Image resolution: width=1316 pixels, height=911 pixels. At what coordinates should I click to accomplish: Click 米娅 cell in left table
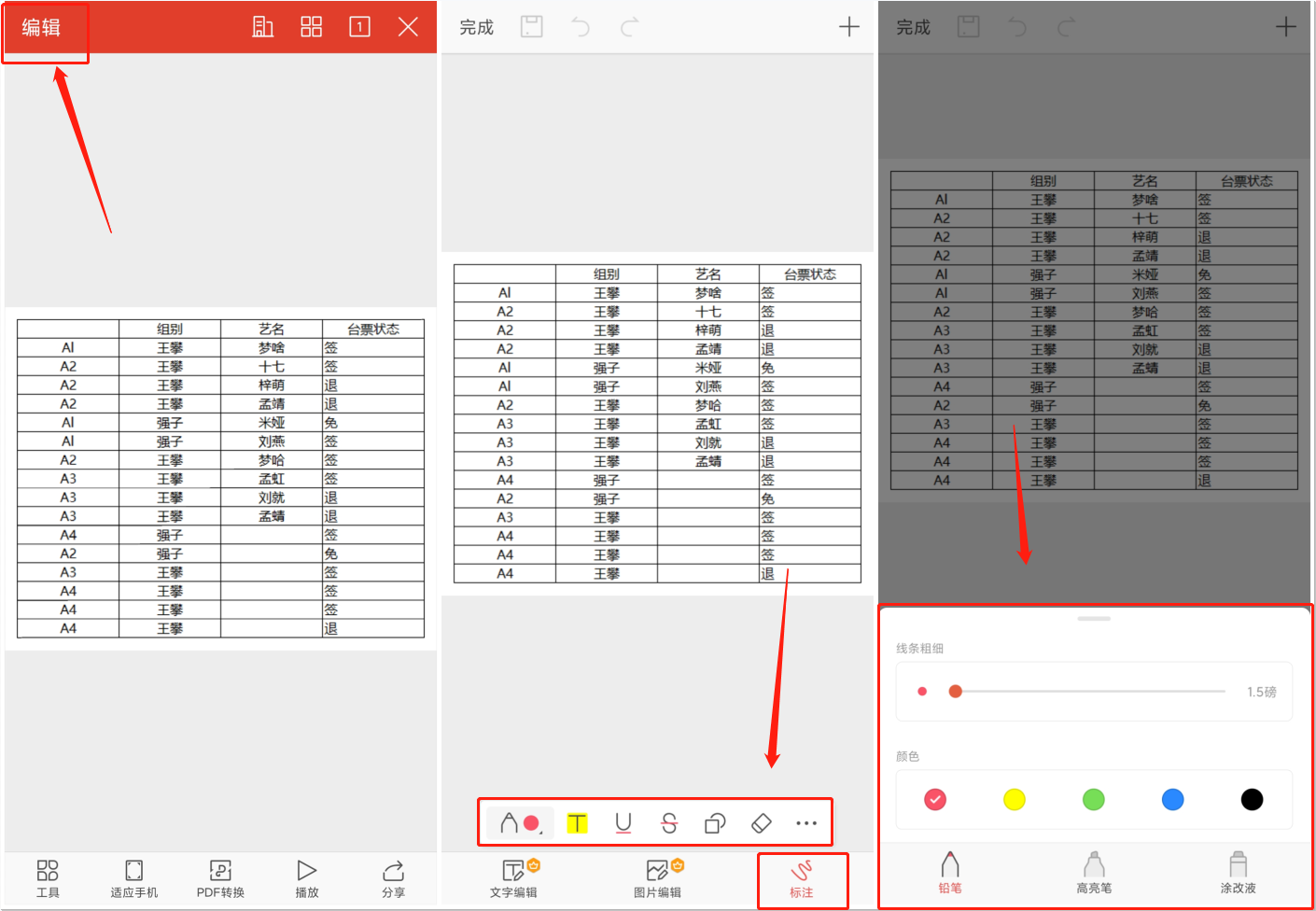tap(272, 423)
